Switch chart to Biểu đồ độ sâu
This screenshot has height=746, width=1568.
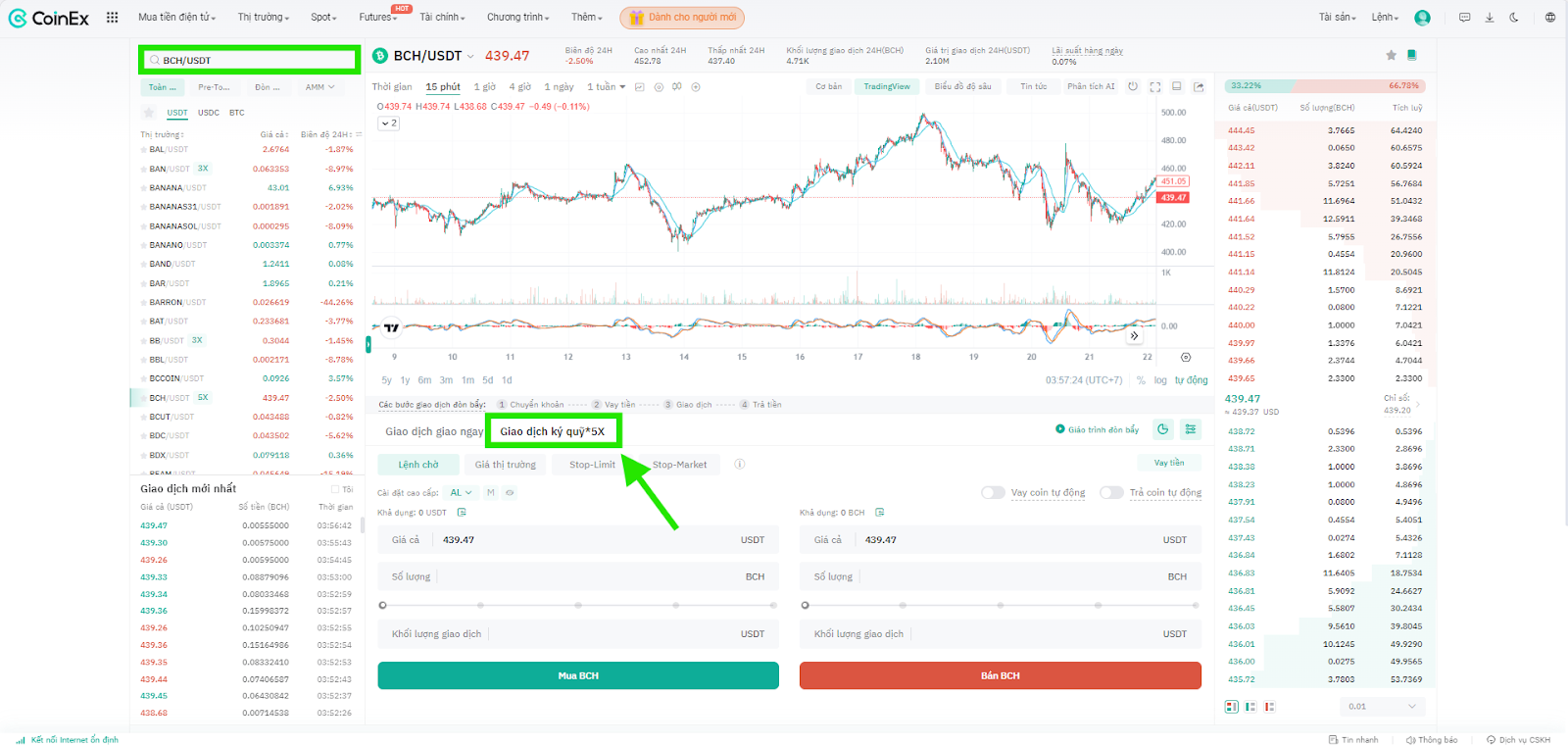click(x=962, y=86)
